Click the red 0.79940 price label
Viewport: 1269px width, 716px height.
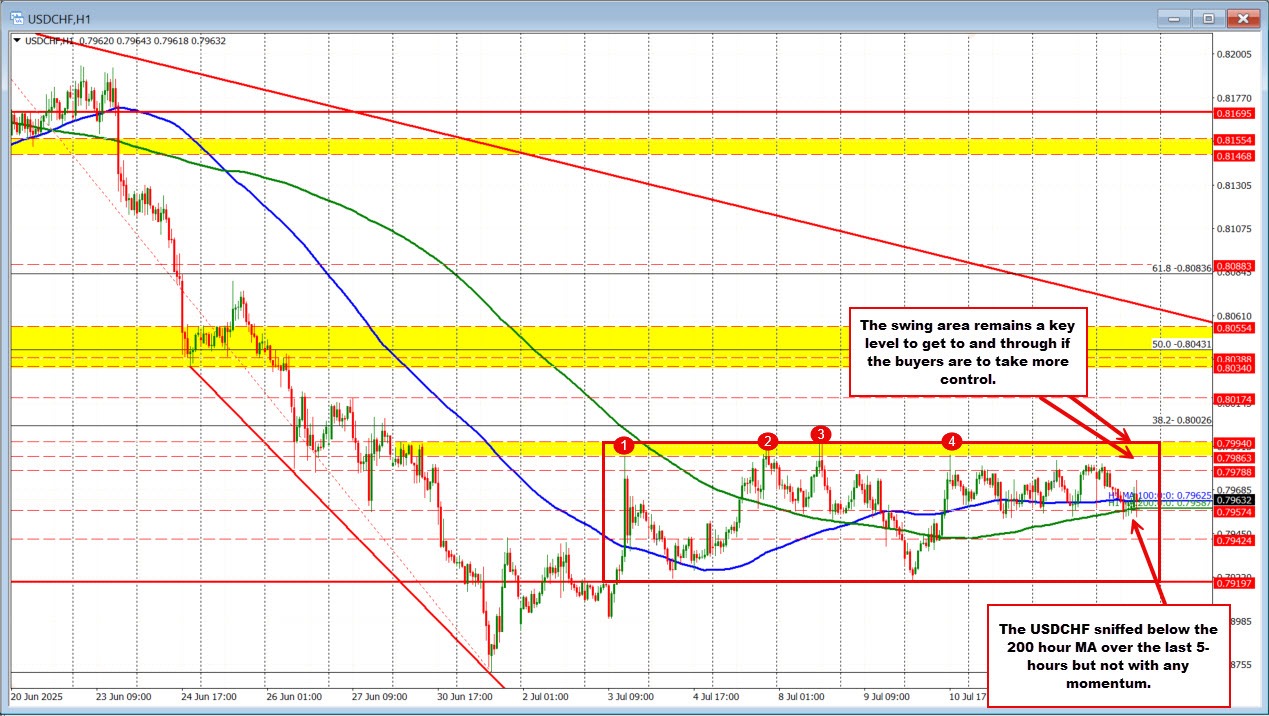pyautogui.click(x=1232, y=442)
